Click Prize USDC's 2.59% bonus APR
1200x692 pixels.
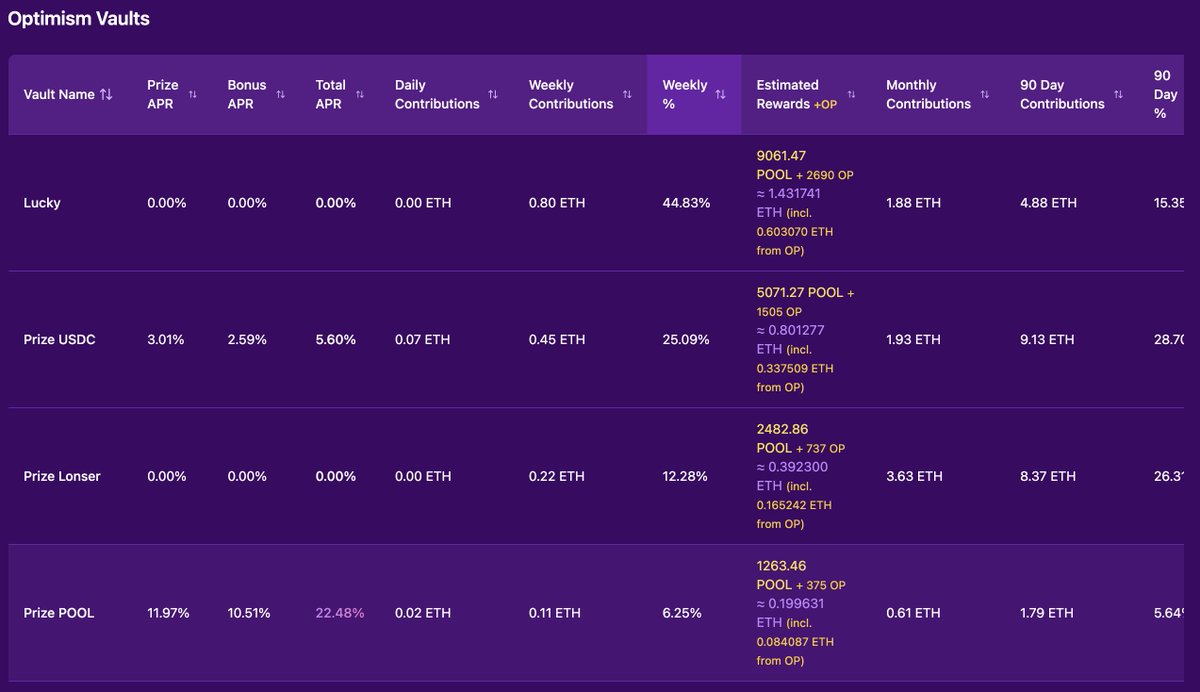247,340
